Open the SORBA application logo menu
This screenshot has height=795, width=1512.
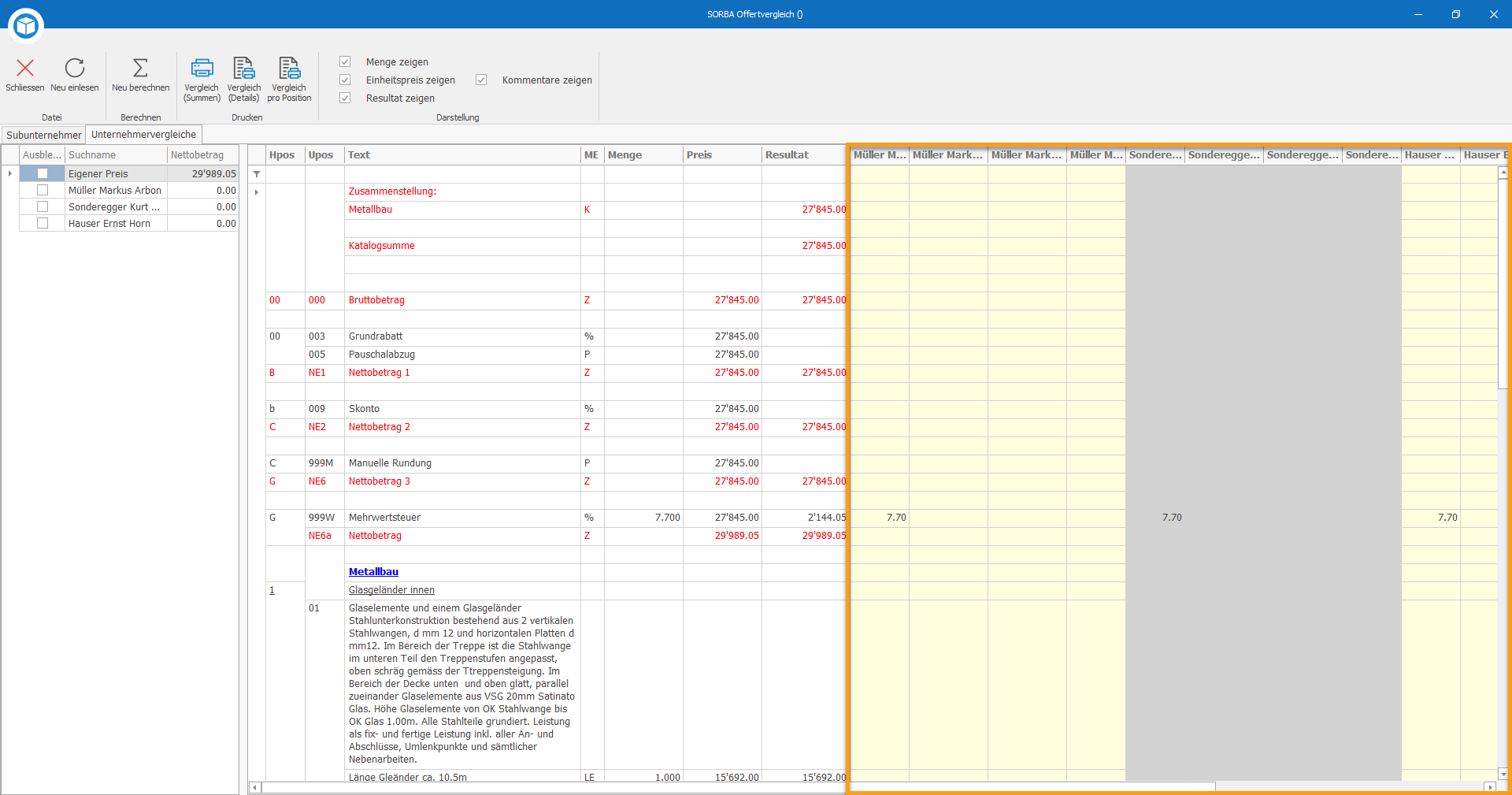click(x=26, y=26)
